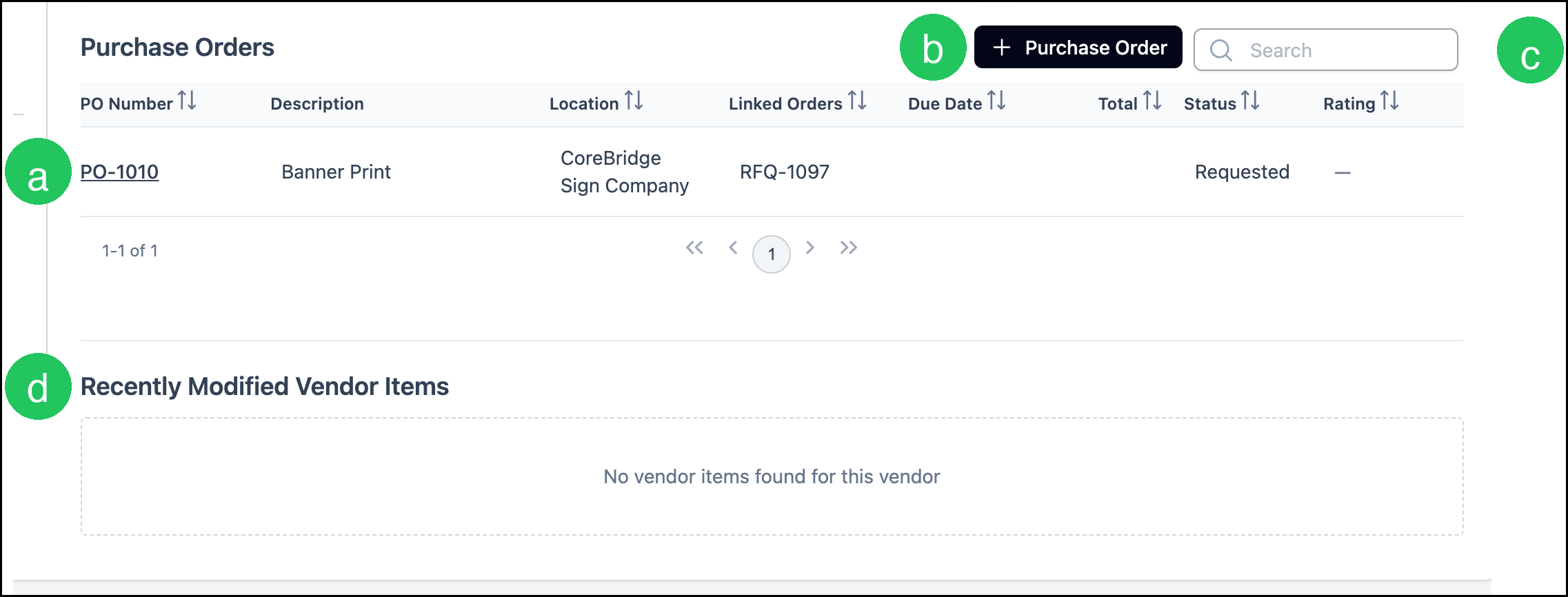The height and width of the screenshot is (597, 1568).
Task: Sort by Status column arrows
Action: [1250, 101]
